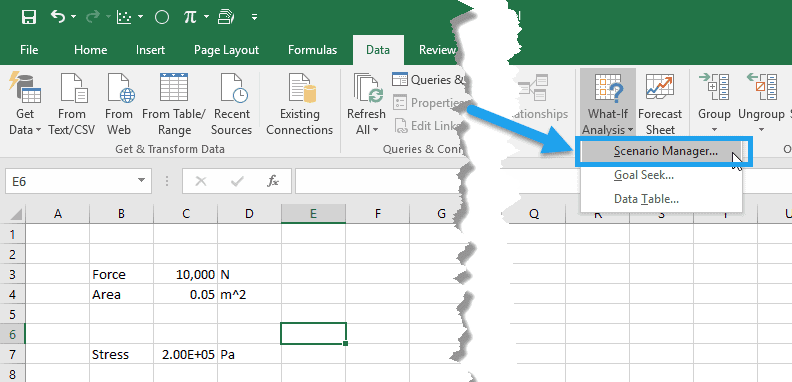Switch to the Page Layout tab
Viewport: 792px width, 382px height.
(x=226, y=50)
